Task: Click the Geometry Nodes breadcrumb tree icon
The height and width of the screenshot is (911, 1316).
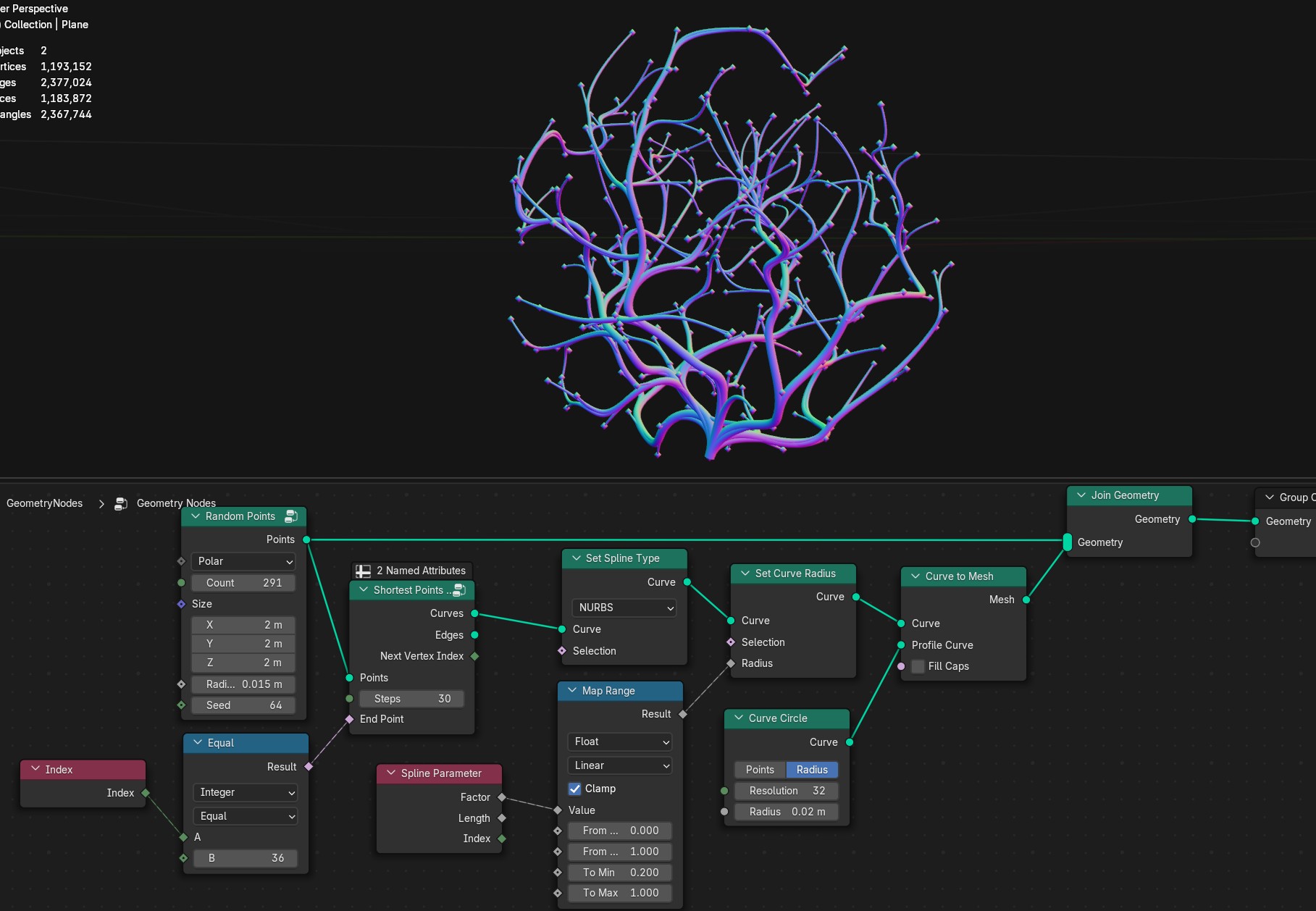Action: click(121, 503)
